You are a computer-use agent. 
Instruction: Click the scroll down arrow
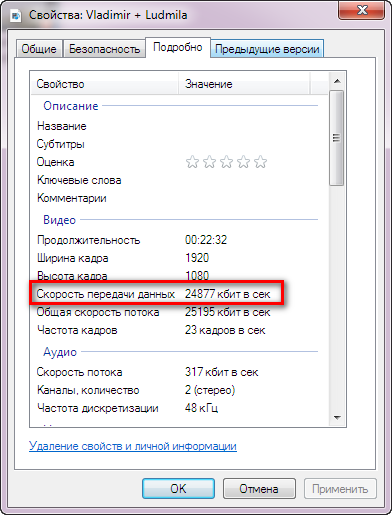click(x=337, y=417)
